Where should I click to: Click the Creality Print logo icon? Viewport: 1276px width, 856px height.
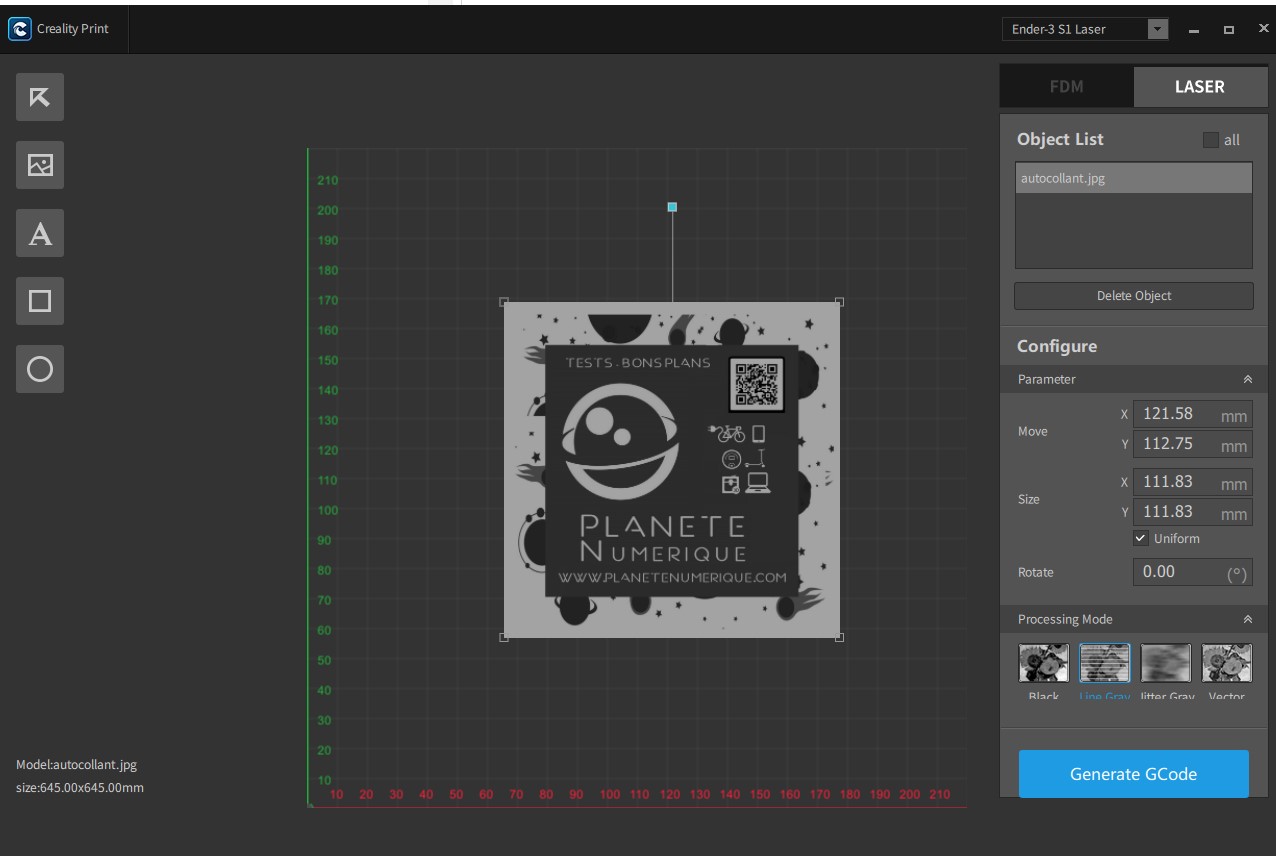pos(19,29)
